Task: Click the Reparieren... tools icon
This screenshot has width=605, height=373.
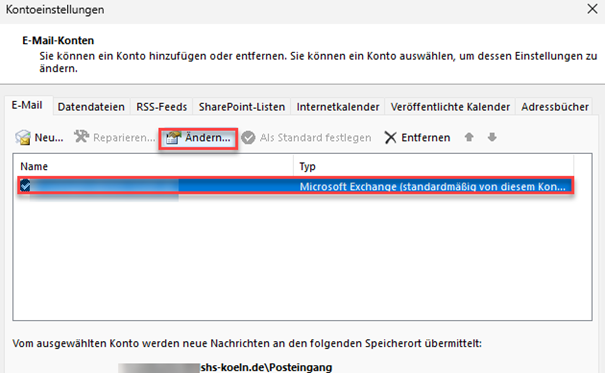Action: [x=81, y=137]
